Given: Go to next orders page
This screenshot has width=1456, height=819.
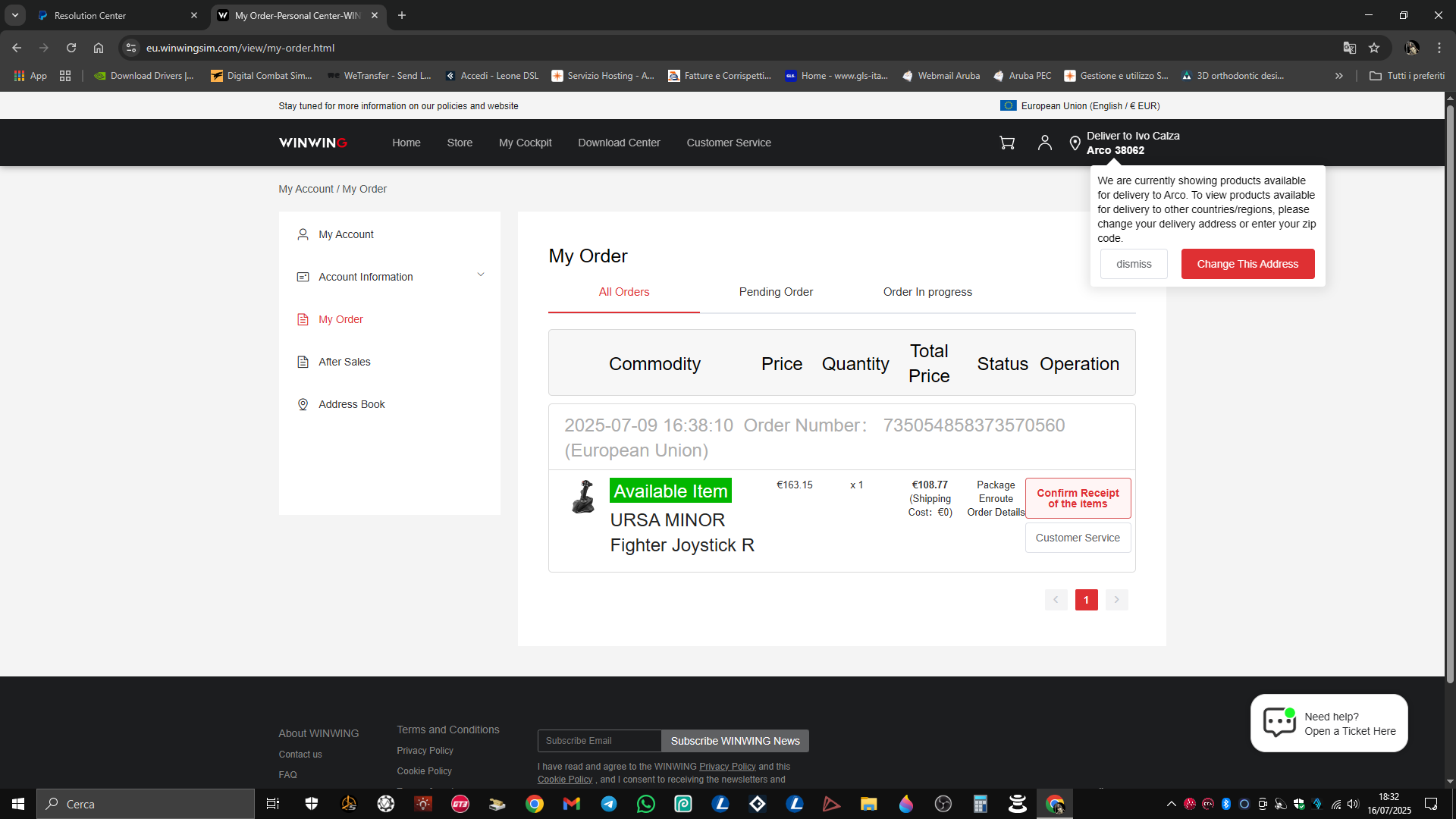Looking at the screenshot, I should (1117, 600).
